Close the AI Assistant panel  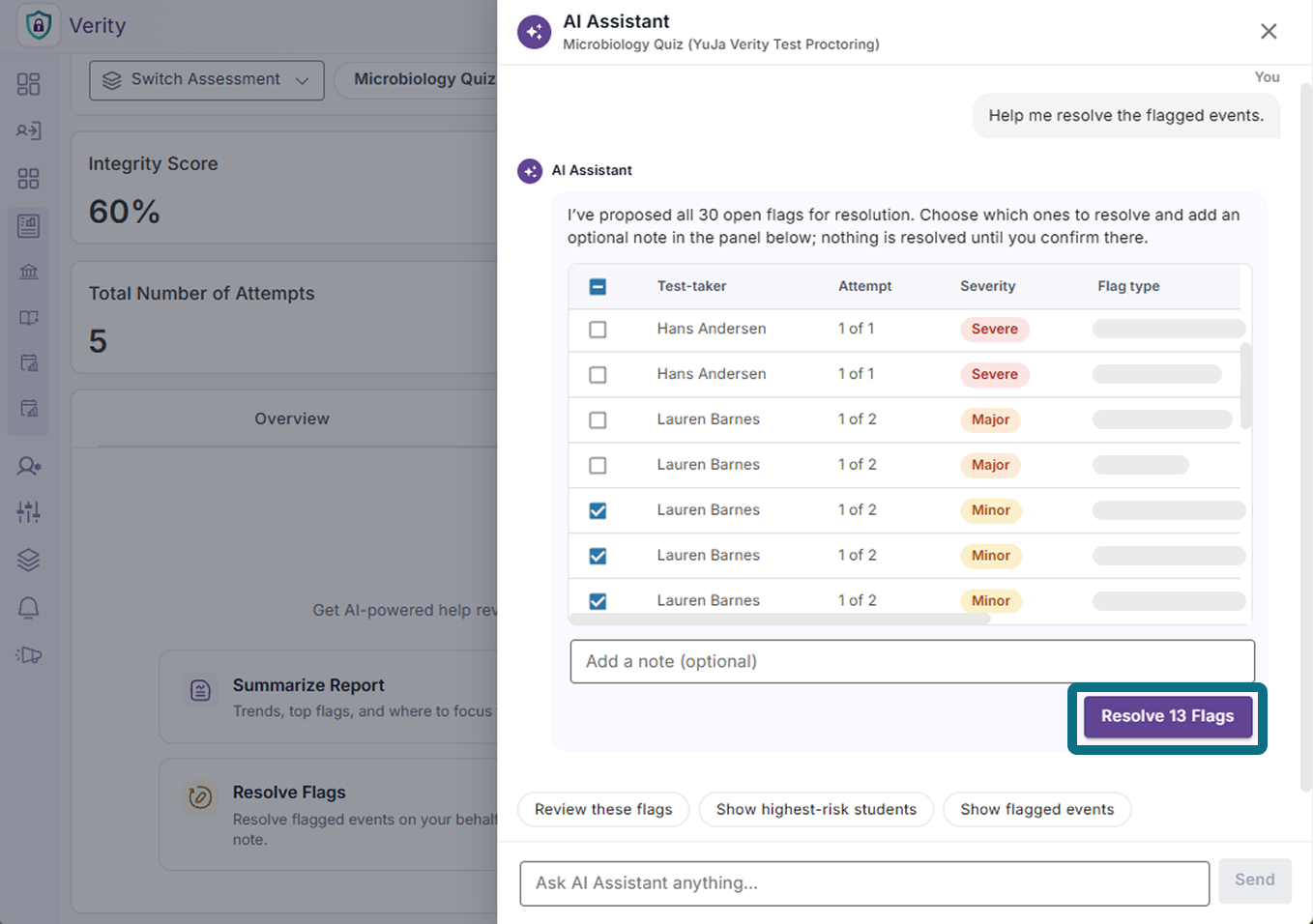1269,32
